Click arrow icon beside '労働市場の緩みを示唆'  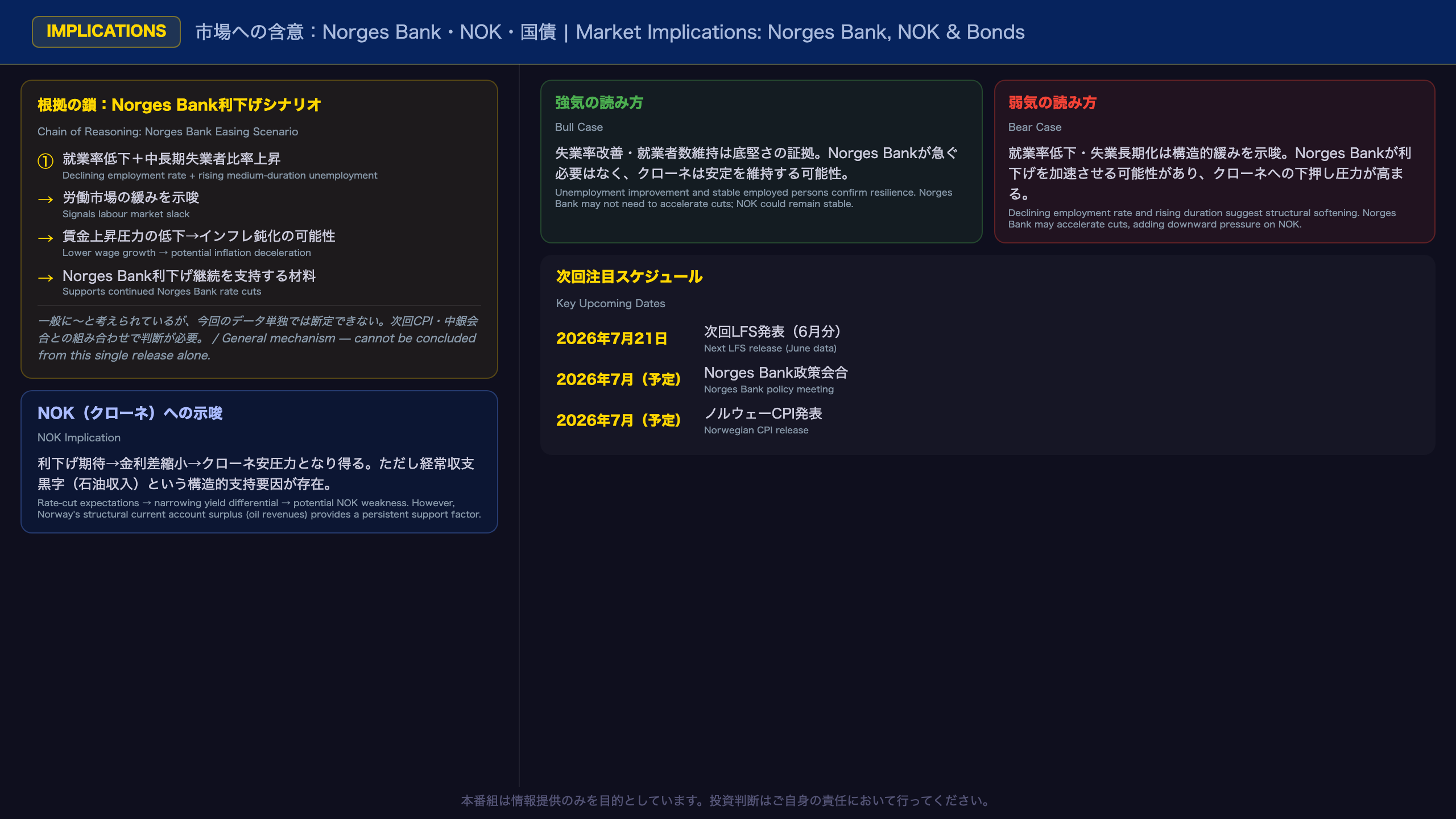[45, 200]
